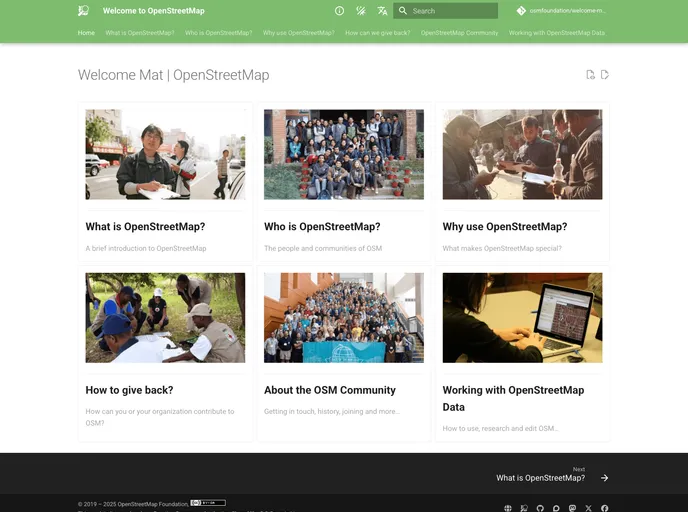The image size is (688, 512).
Task: Open the large conference crowd photo thumbnail
Action: coord(344,318)
